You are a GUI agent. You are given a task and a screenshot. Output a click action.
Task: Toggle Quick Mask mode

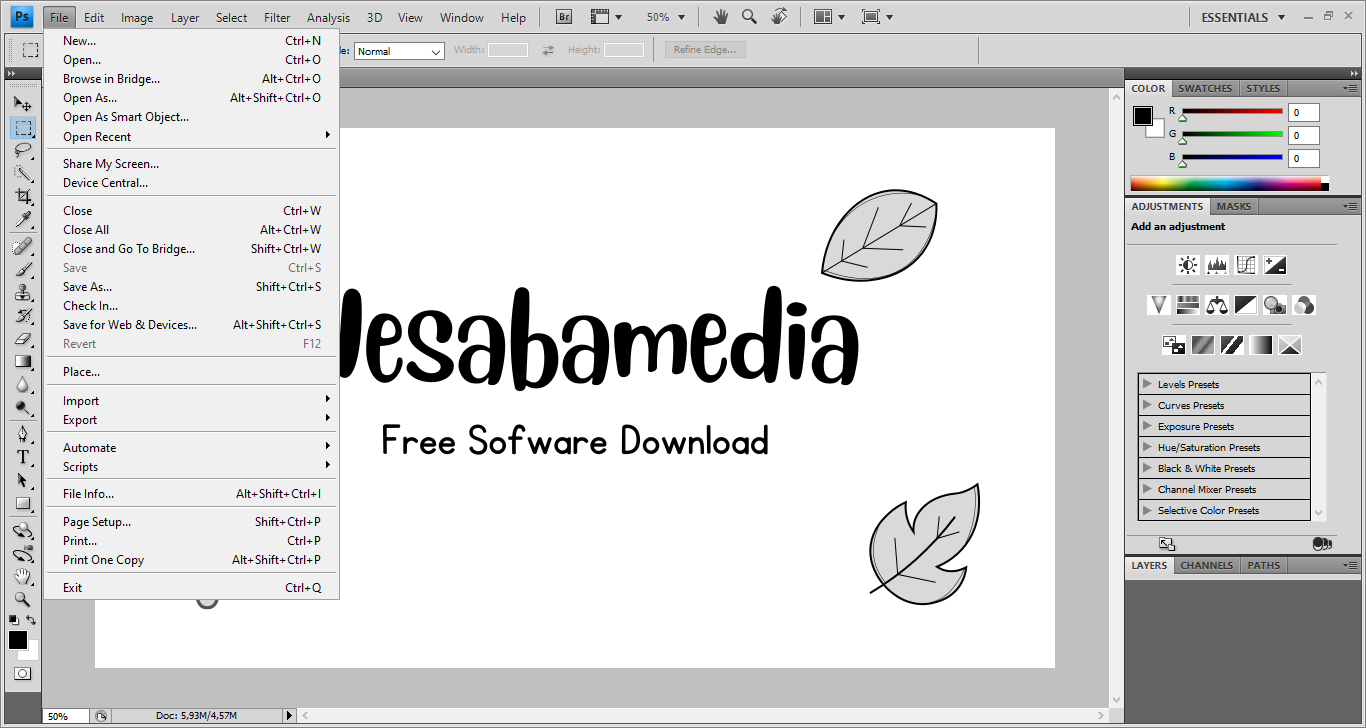click(x=22, y=674)
